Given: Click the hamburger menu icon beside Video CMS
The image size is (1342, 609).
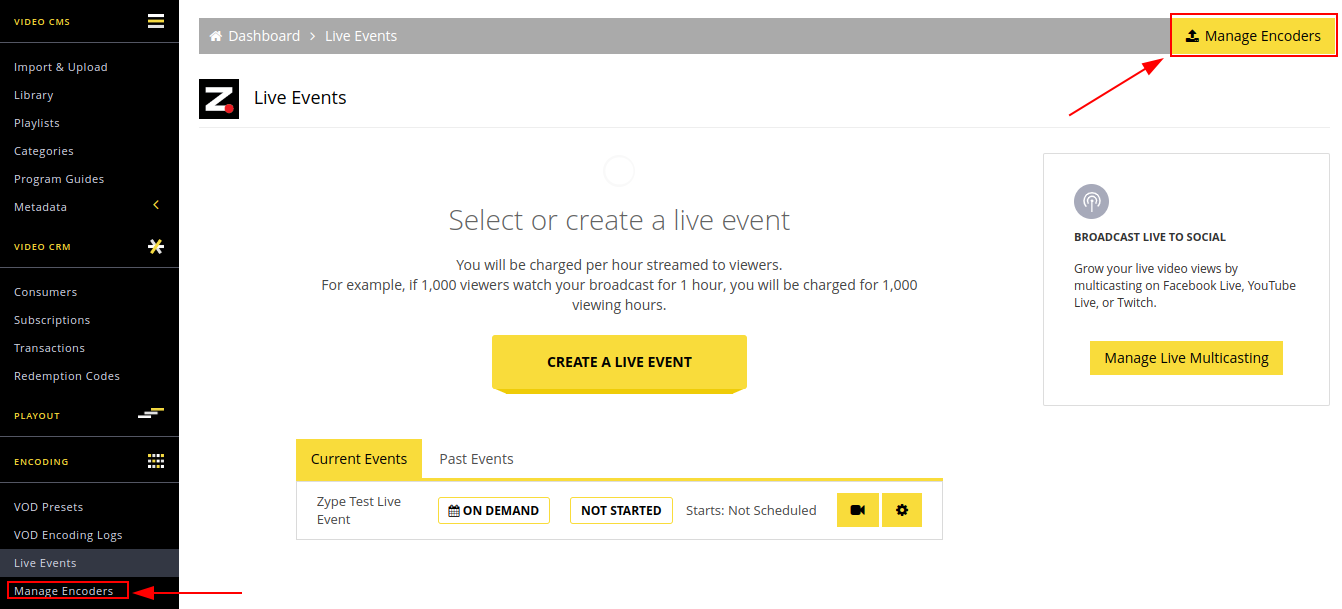Looking at the screenshot, I should point(156,21).
